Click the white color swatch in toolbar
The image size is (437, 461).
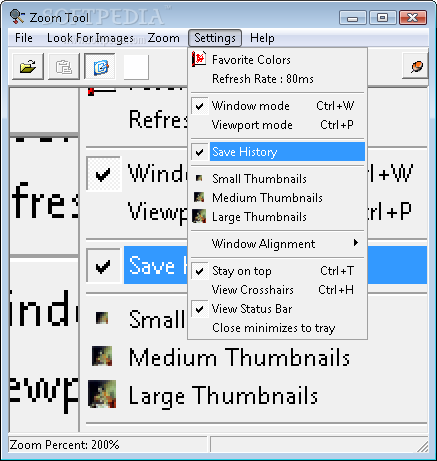(x=136, y=67)
